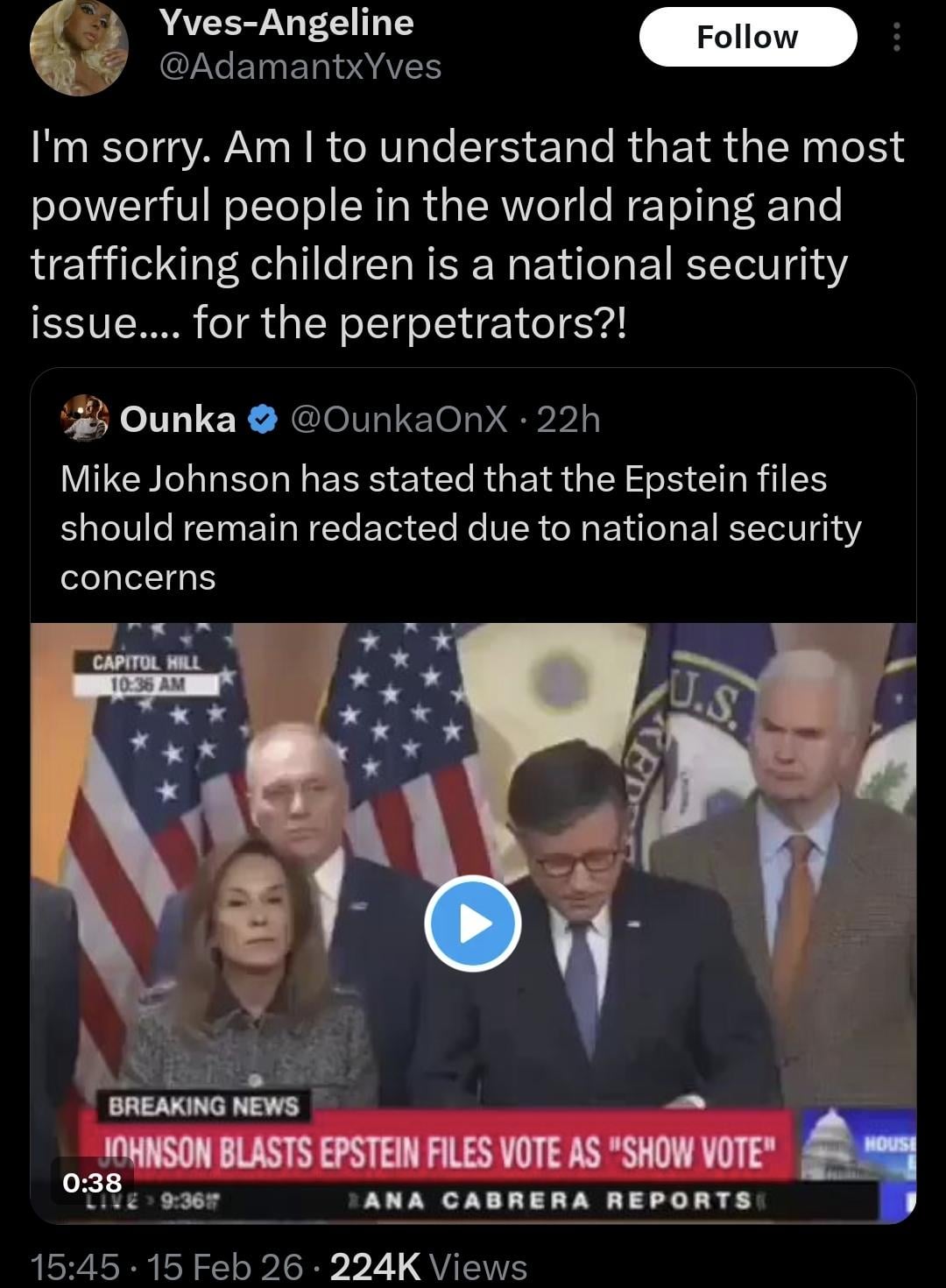
Task: Open the quoted tweet's 22h timestamp
Action: click(x=568, y=420)
